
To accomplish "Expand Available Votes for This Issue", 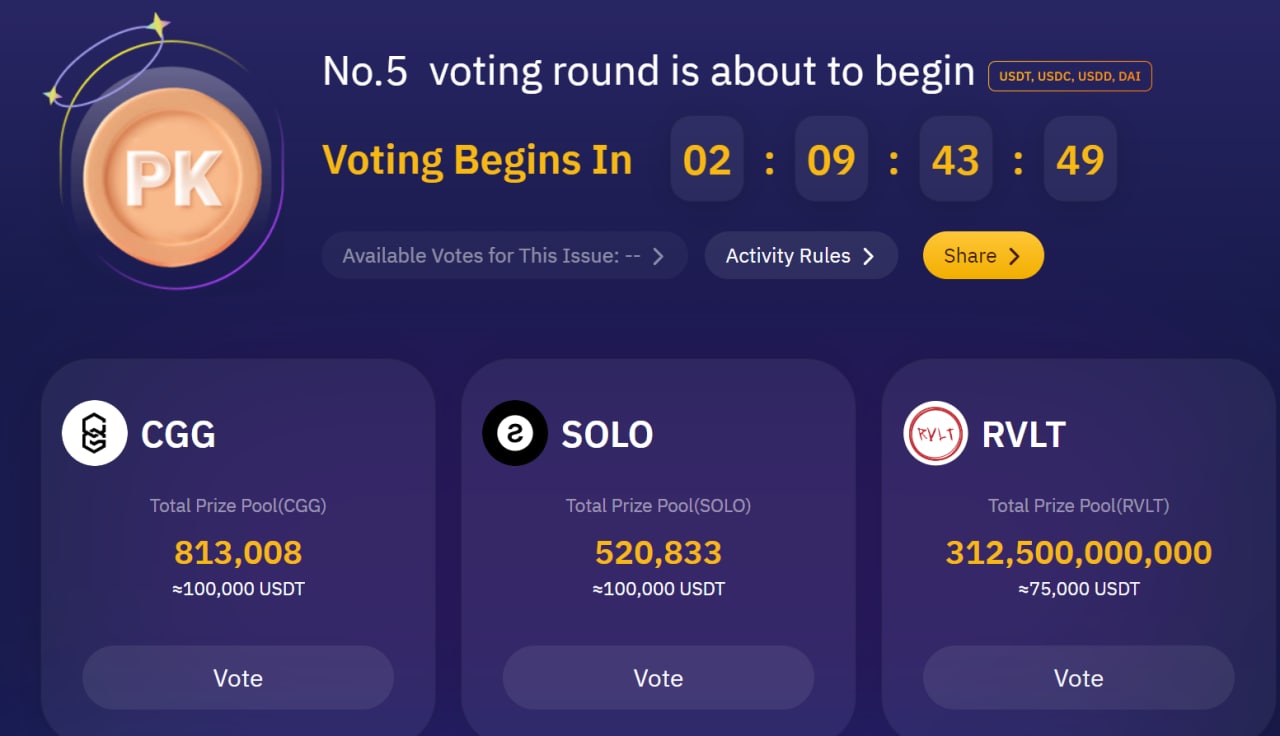I will point(504,256).
